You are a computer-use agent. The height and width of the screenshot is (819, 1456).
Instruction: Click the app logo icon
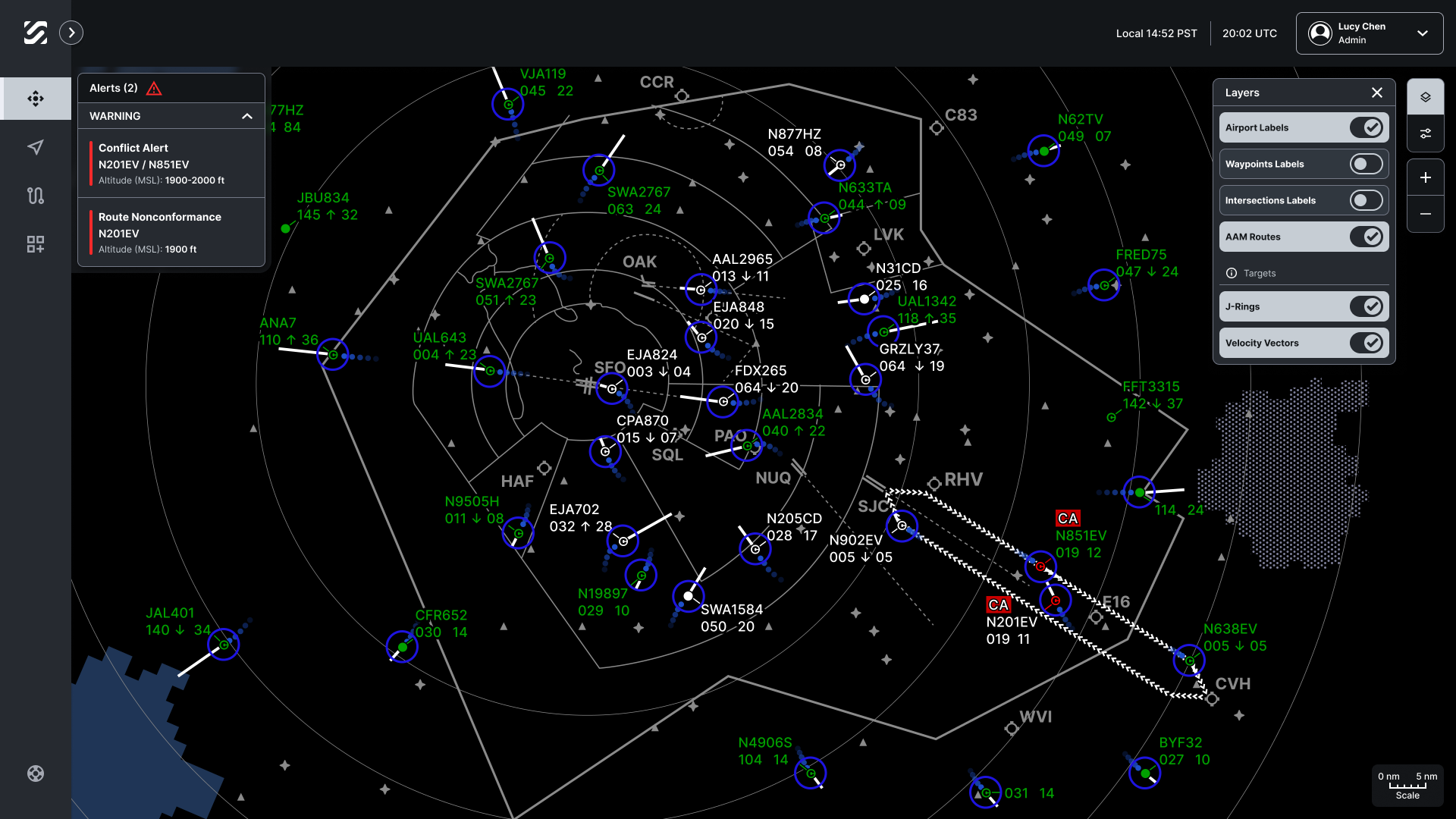coord(36,33)
